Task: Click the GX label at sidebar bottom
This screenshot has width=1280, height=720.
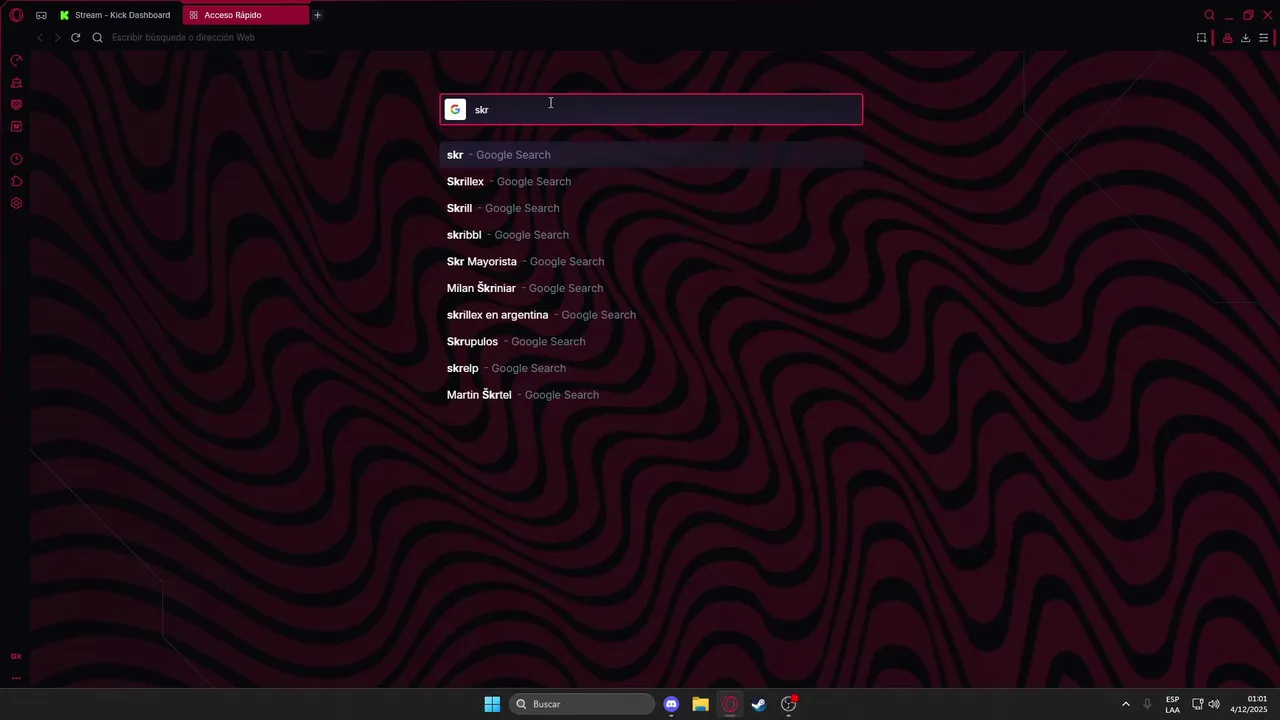Action: [x=16, y=656]
